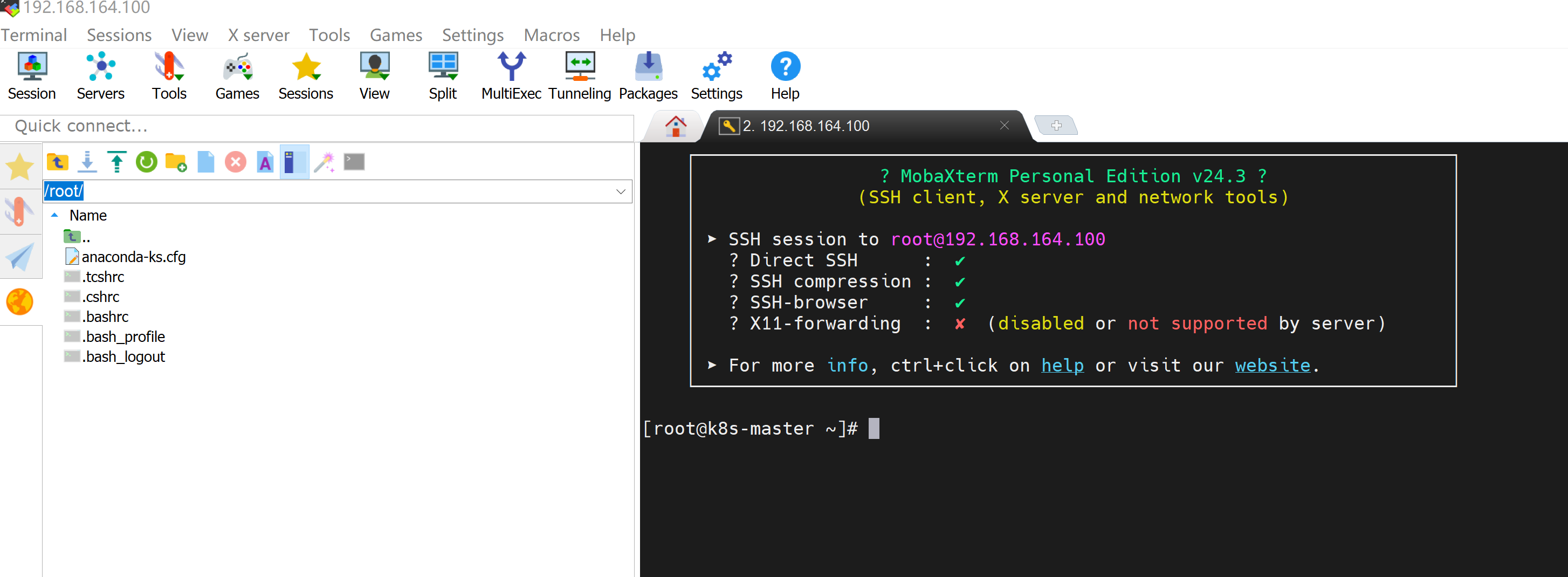This screenshot has width=1568, height=577.
Task: Open the Sessions menu
Action: [x=119, y=35]
